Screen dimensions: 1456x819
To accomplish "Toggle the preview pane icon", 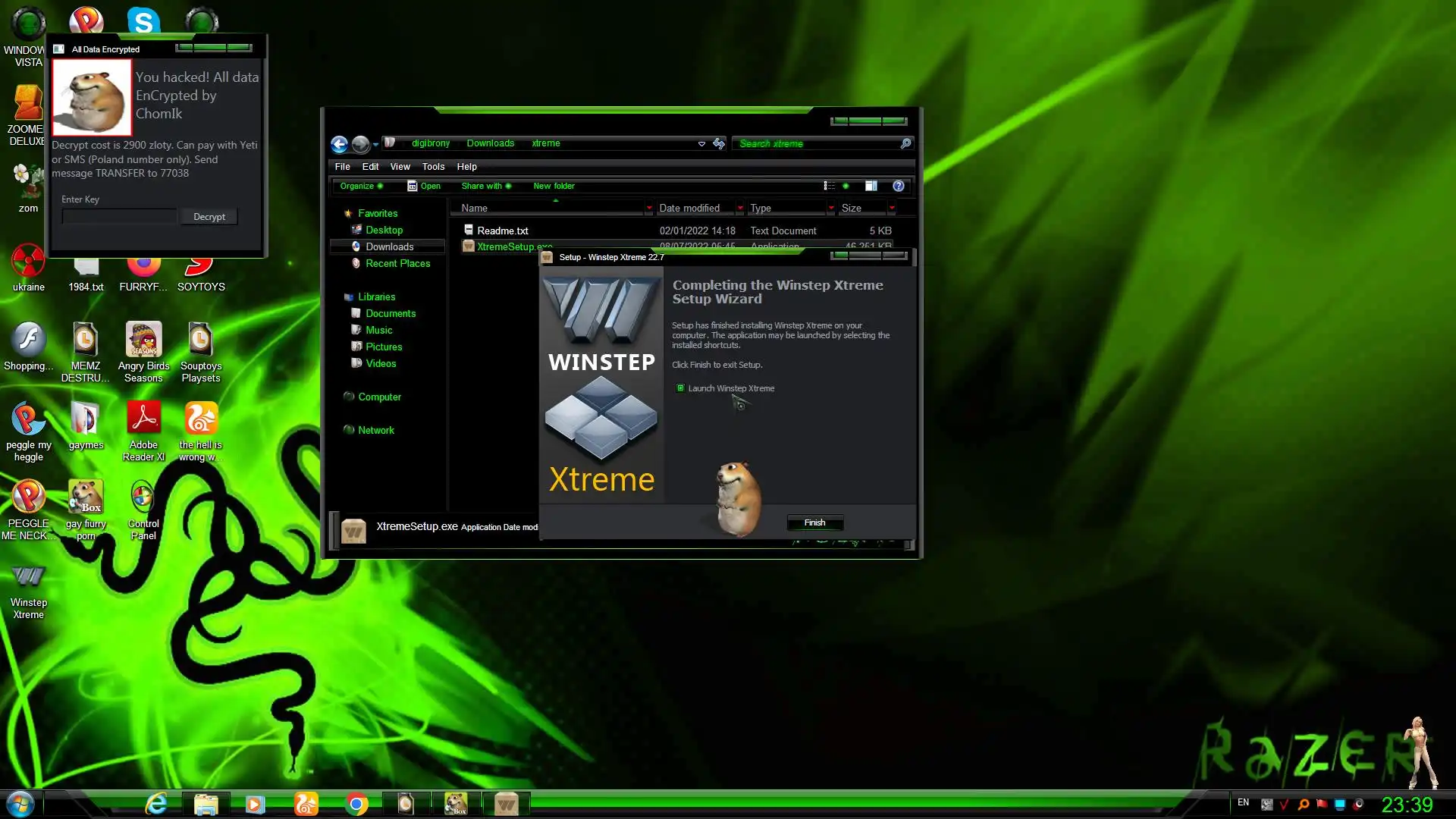I will pos(871,186).
